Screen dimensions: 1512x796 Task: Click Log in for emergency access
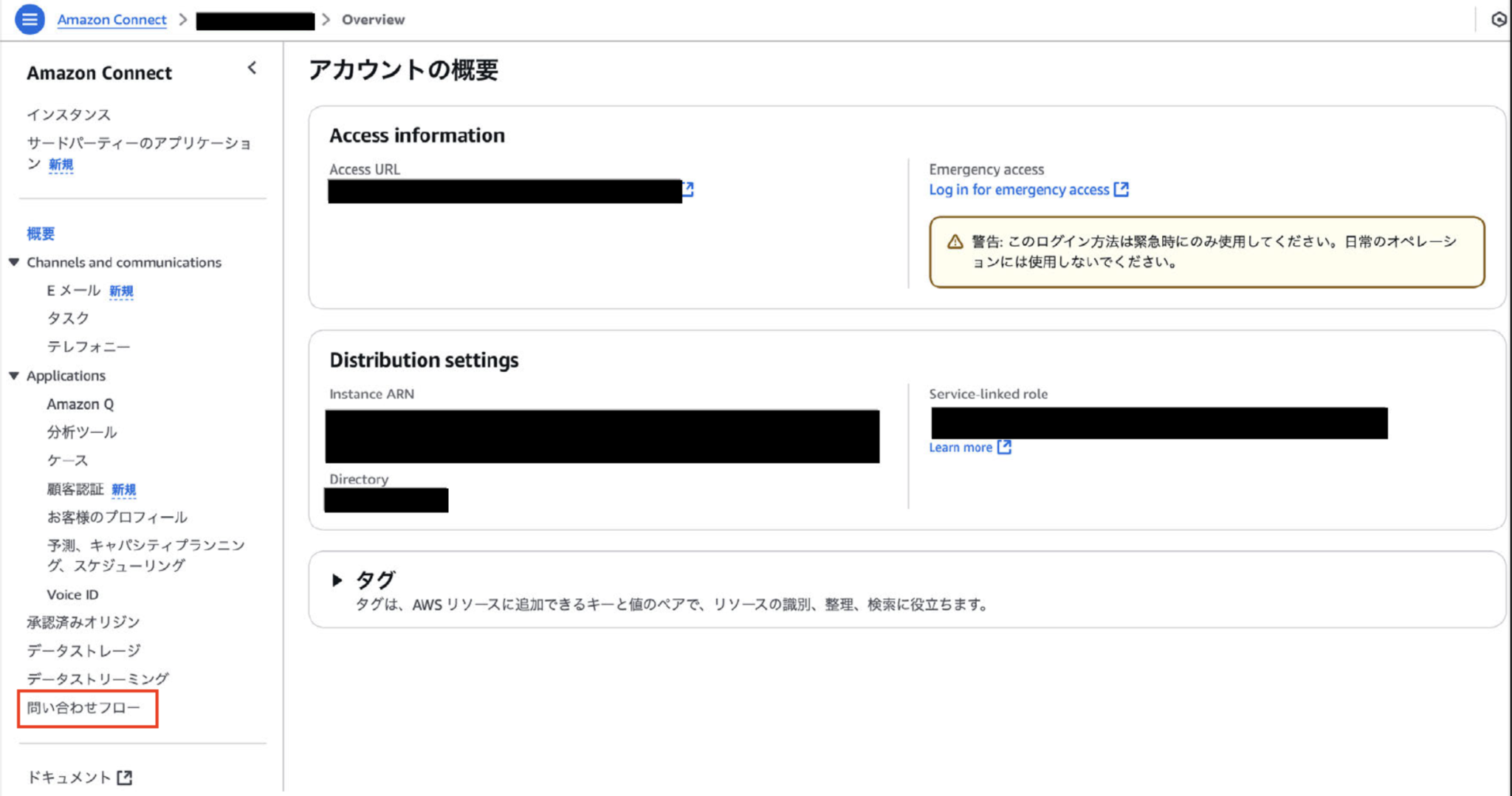point(1020,189)
